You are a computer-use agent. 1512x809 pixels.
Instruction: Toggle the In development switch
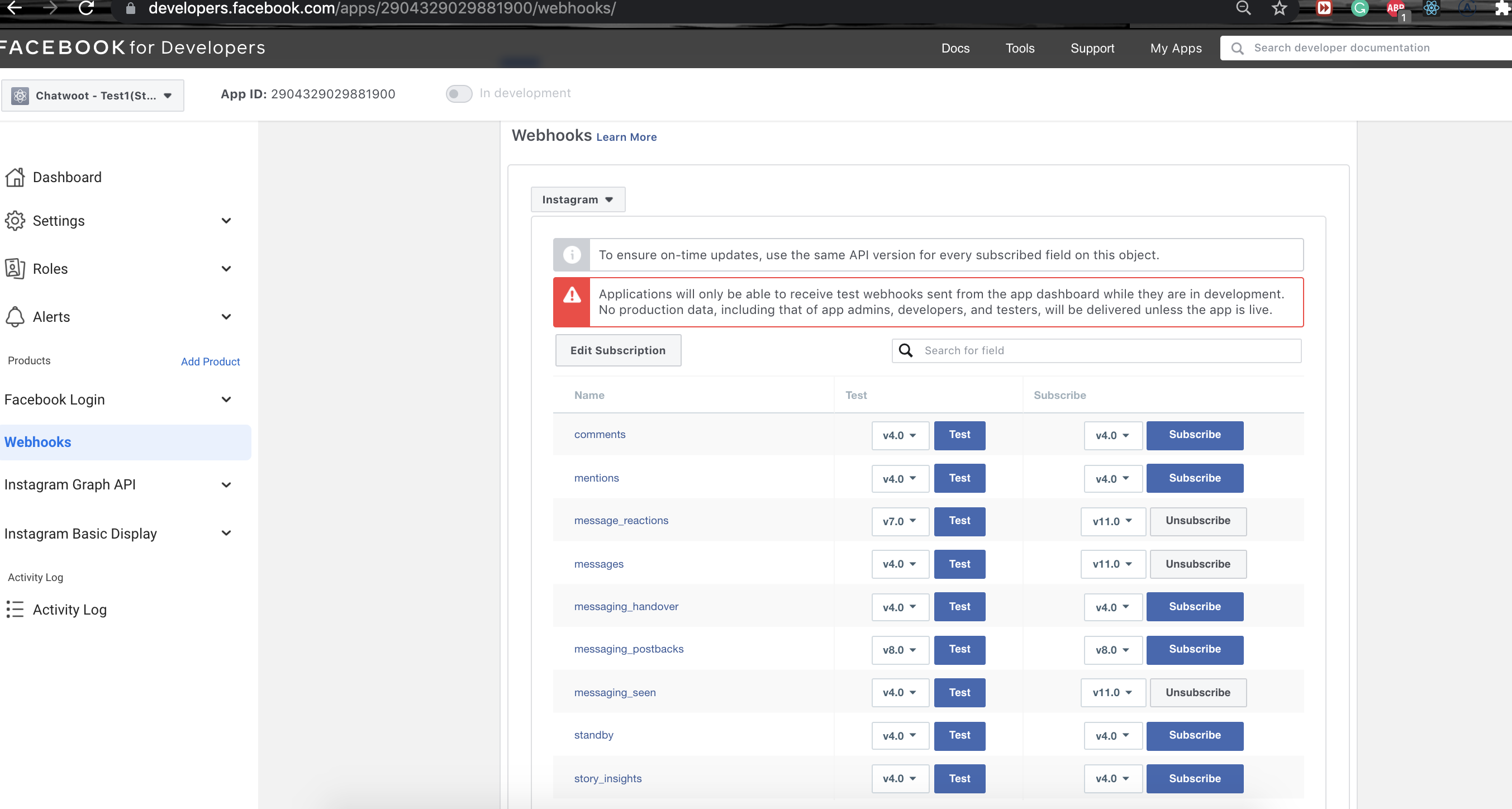(458, 93)
